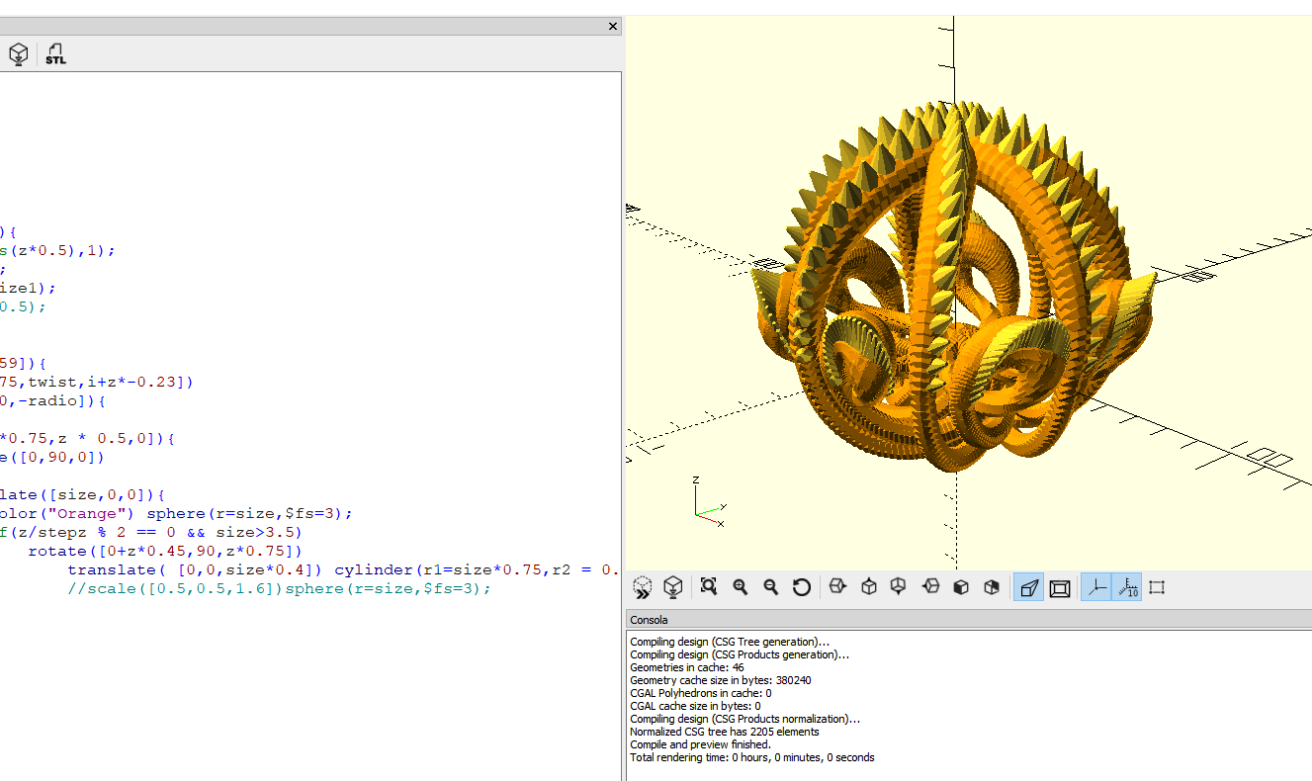
Task: Toggle the scale markers on axes
Action: click(x=1128, y=587)
